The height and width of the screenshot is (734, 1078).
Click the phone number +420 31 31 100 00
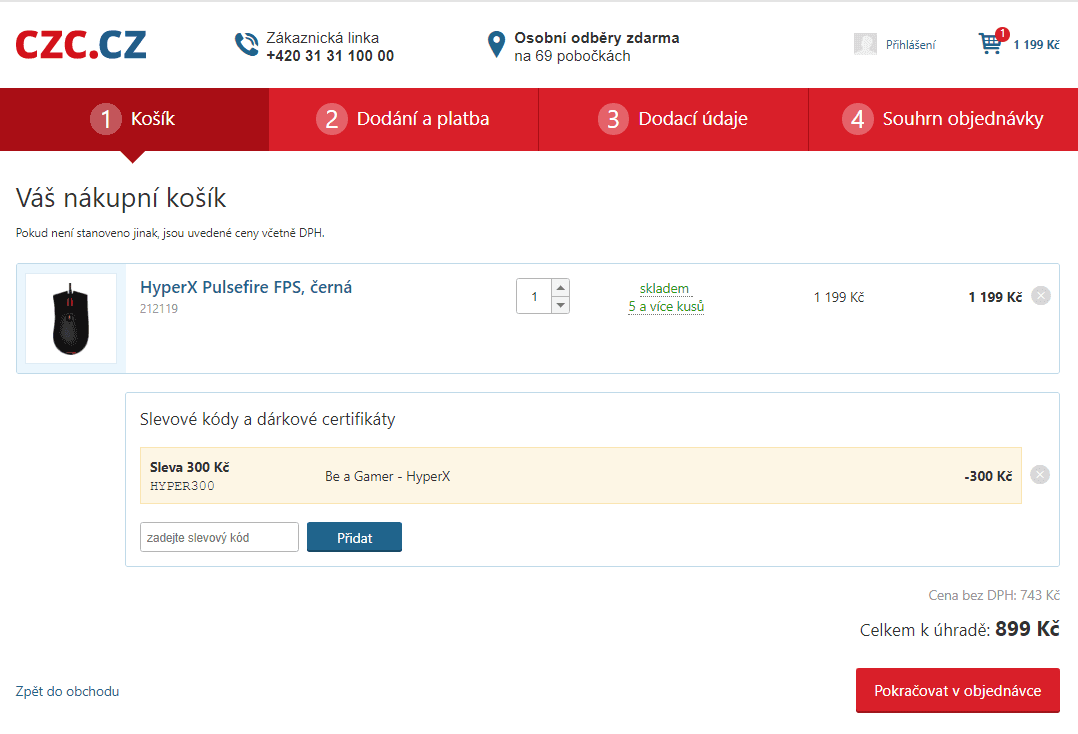[x=330, y=56]
